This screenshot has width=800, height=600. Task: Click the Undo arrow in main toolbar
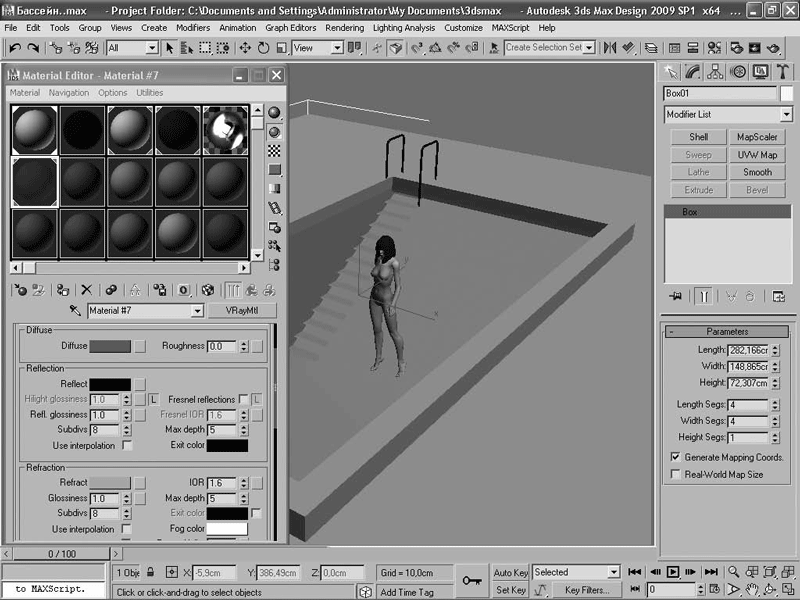click(x=15, y=48)
